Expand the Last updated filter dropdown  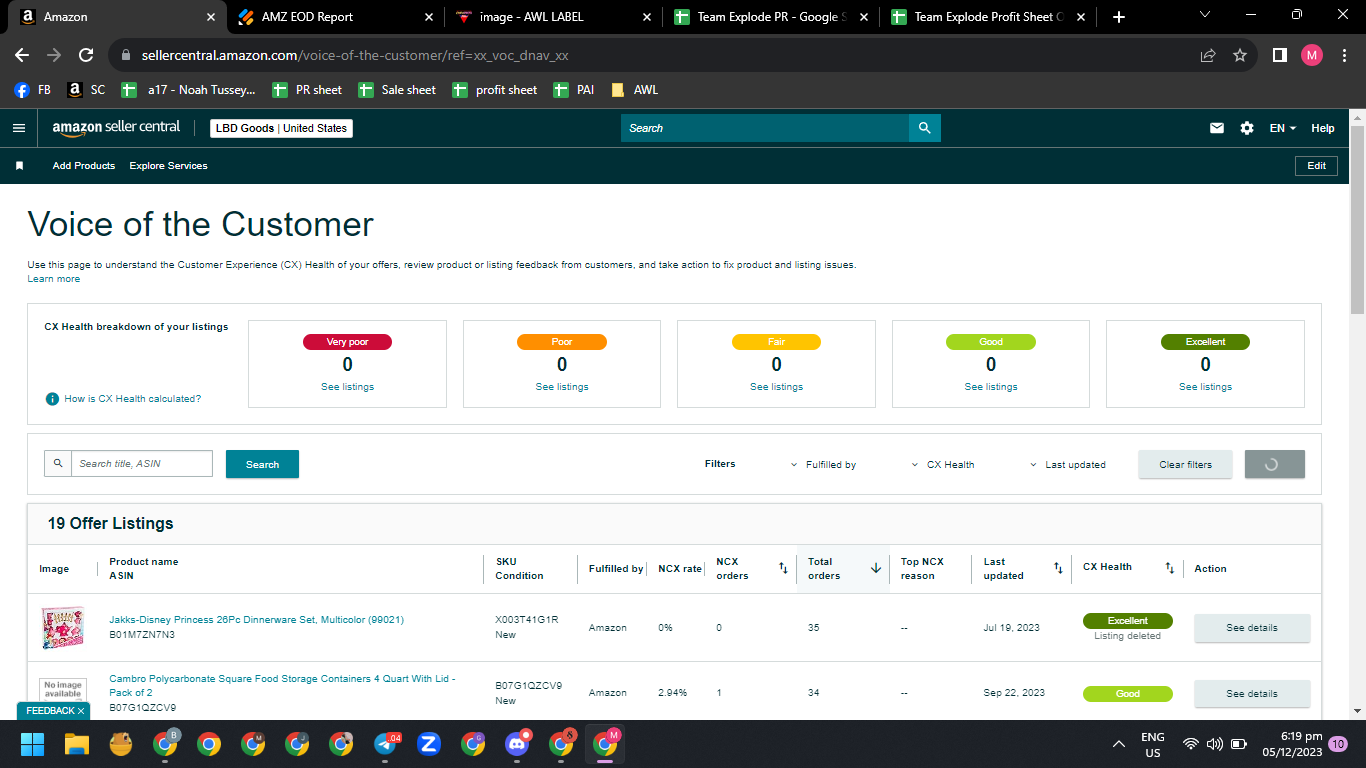coord(1067,465)
